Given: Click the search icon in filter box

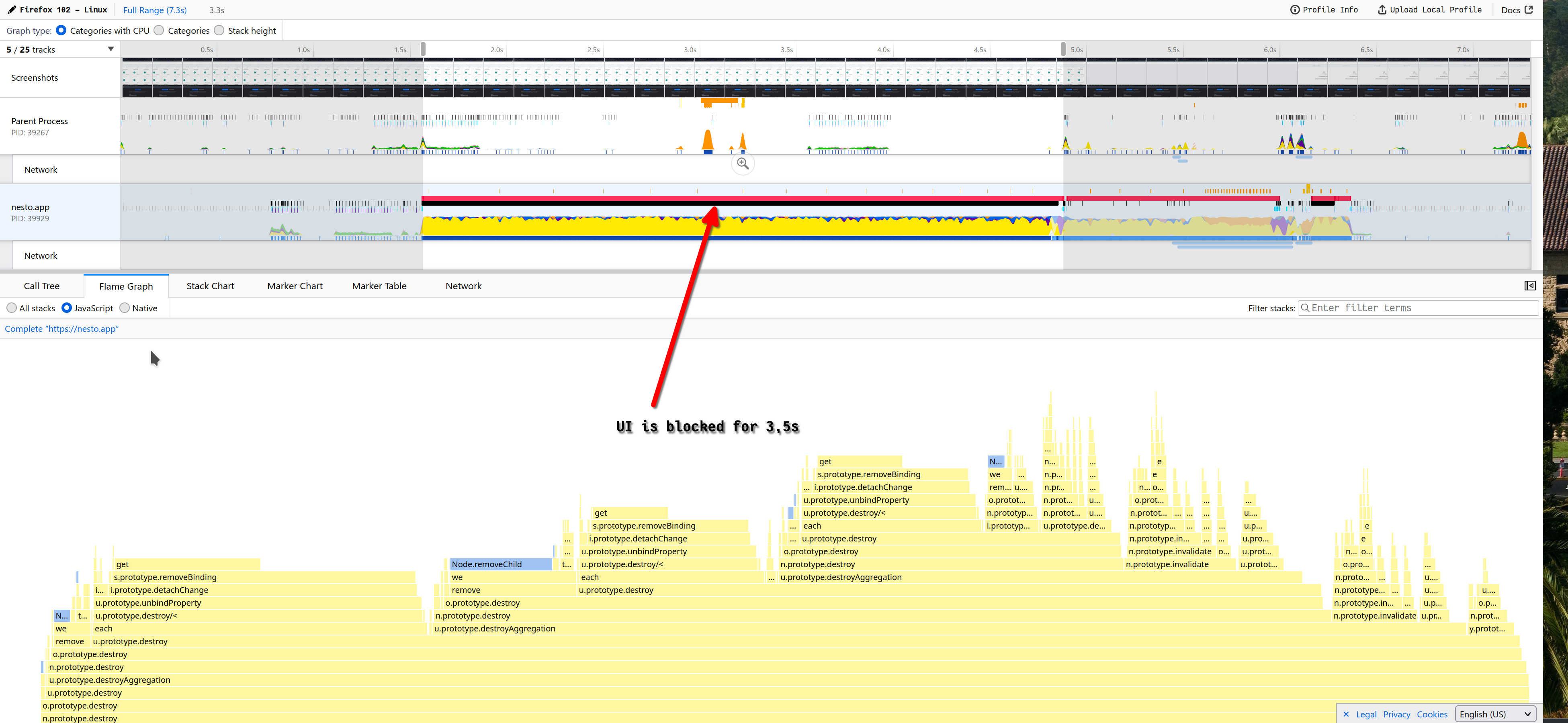Looking at the screenshot, I should (x=1305, y=308).
